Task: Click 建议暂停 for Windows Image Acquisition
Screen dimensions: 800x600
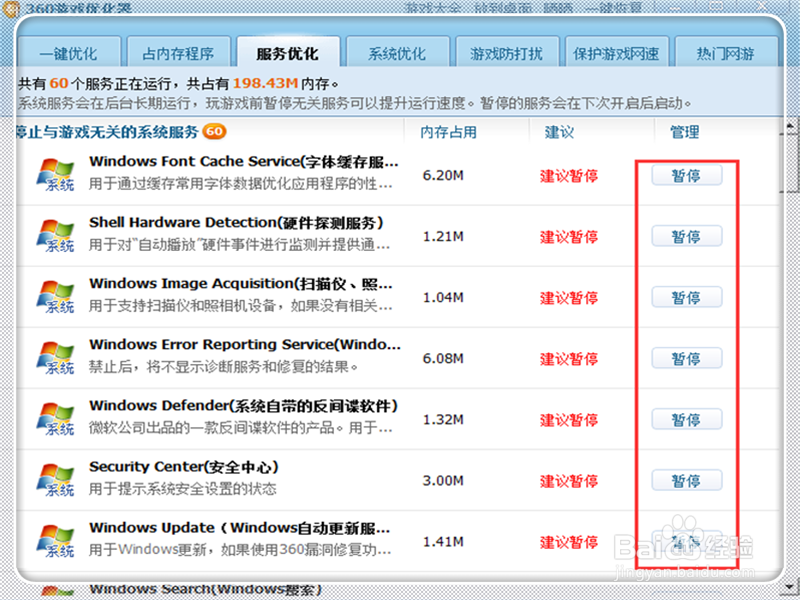Action: pos(569,298)
